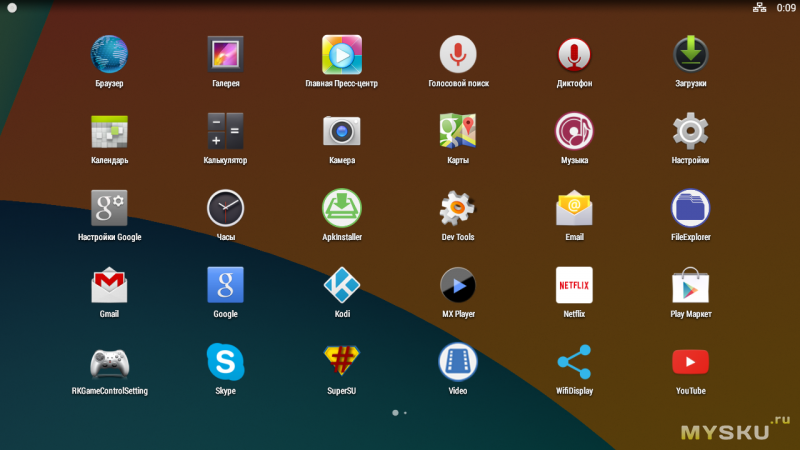Launch the FileExplorer app
Image resolution: width=800 pixels, height=450 pixels.
[690, 208]
